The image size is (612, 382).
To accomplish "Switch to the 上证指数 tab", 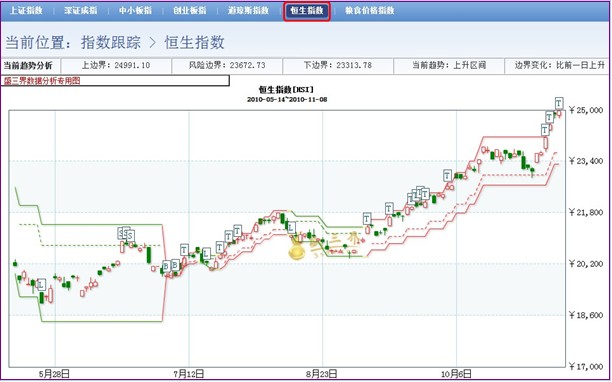I will point(26,11).
